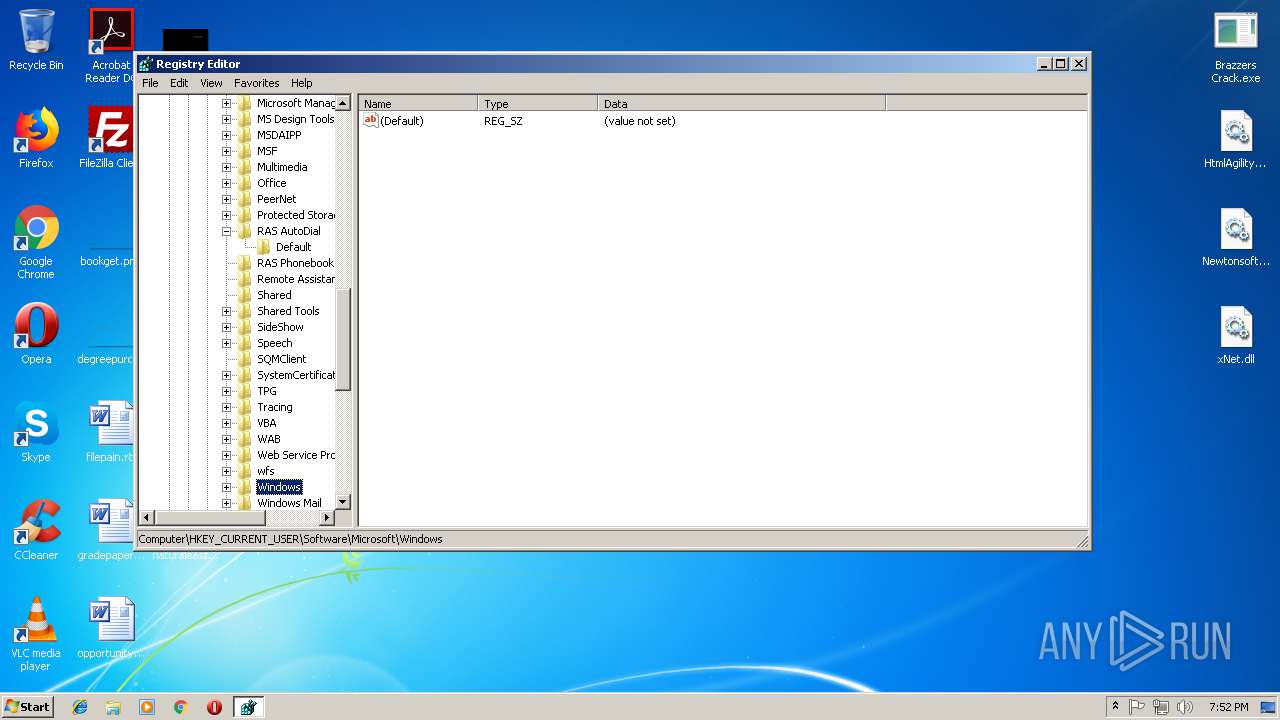The width and height of the screenshot is (1280, 720).
Task: Select the PeerNet folder icon
Action: pos(245,199)
